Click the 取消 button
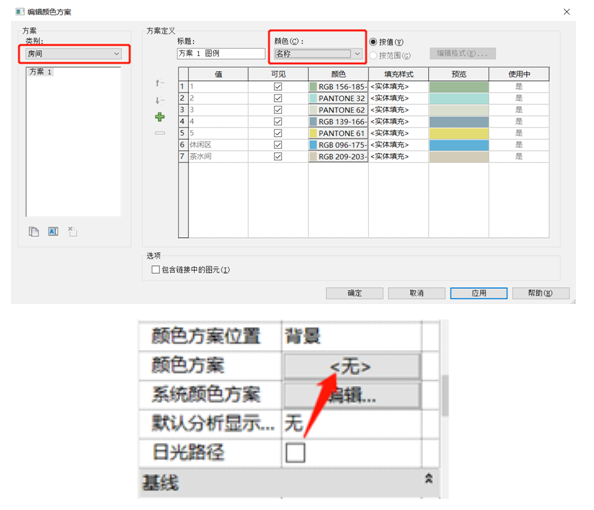 pyautogui.click(x=417, y=293)
